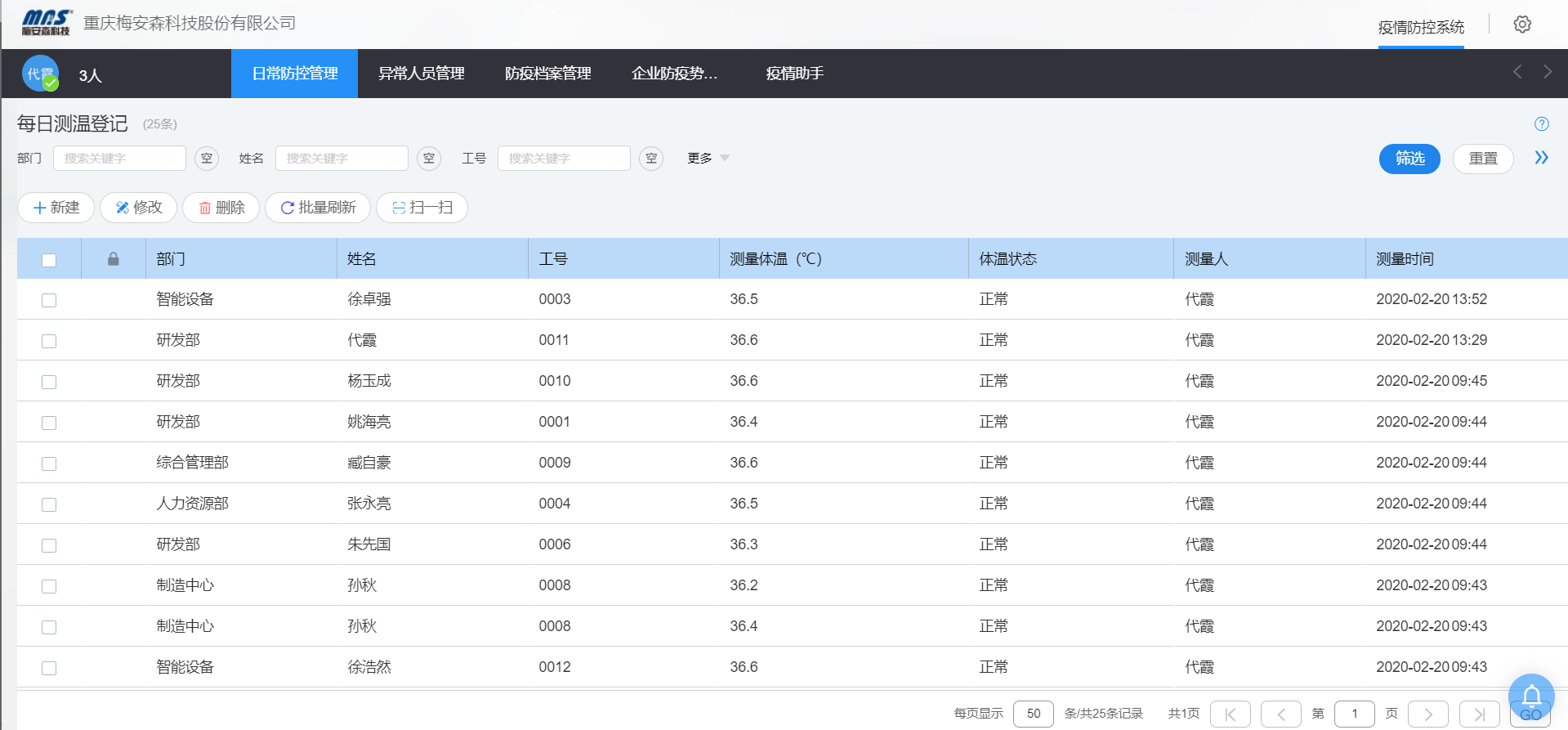Switch to the 防疫档案管理 tab
Screen dimensions: 1568x730
pyautogui.click(x=547, y=74)
